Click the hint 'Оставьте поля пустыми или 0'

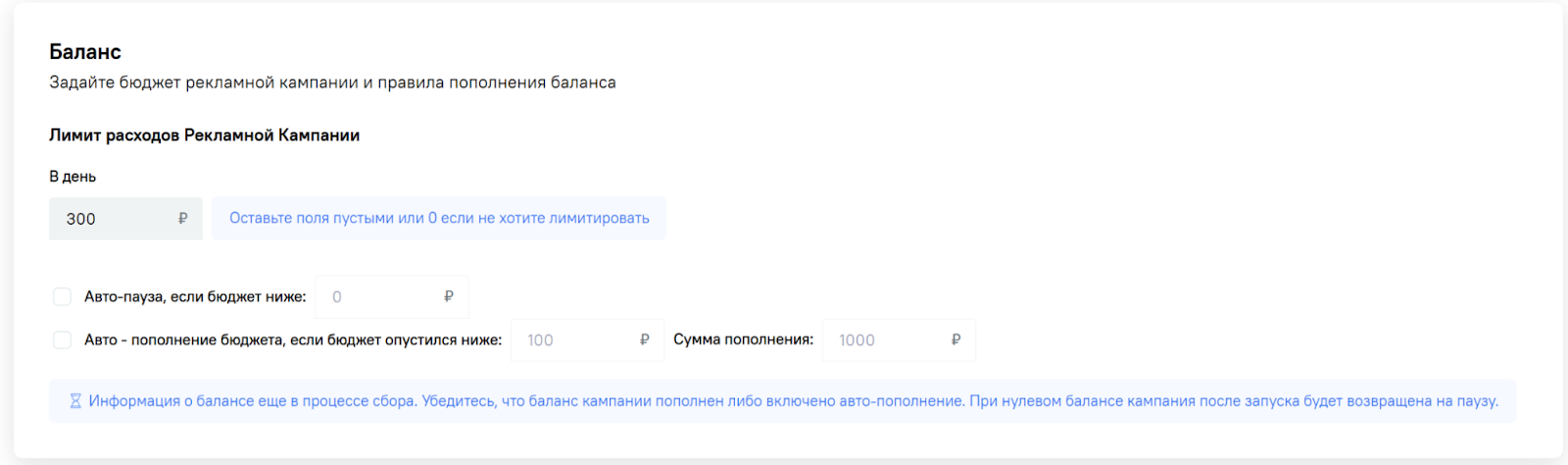point(439,218)
